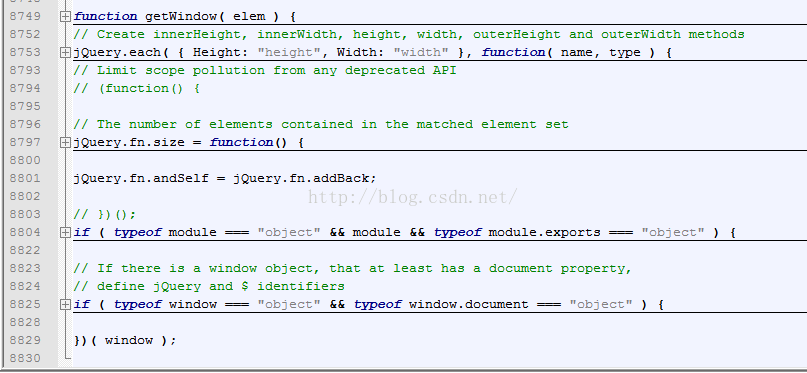The width and height of the screenshot is (807, 373).
Task: Click the closing '})( window );' line
Action: pos(125,341)
